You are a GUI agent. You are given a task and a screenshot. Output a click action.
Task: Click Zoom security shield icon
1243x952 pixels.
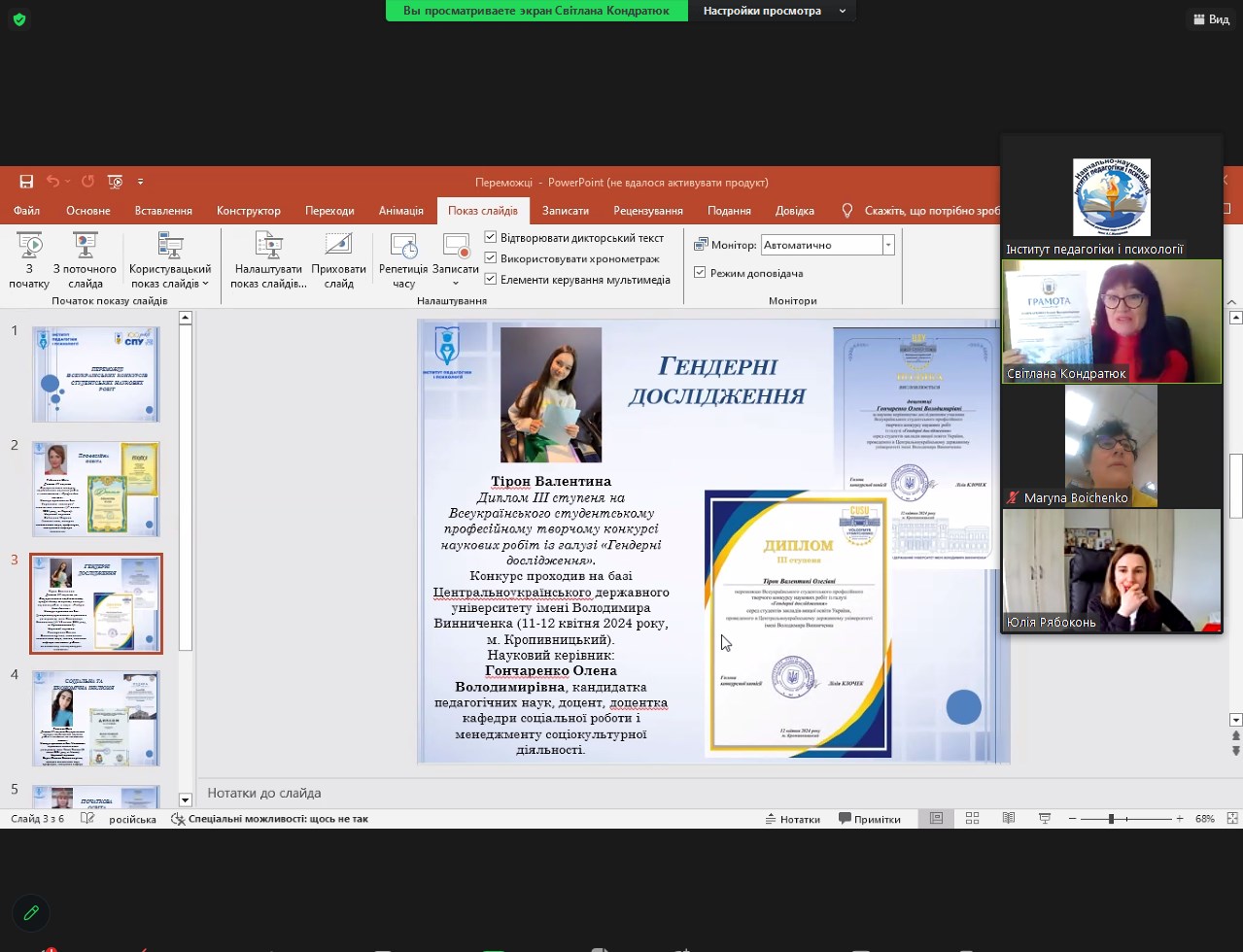click(x=18, y=19)
